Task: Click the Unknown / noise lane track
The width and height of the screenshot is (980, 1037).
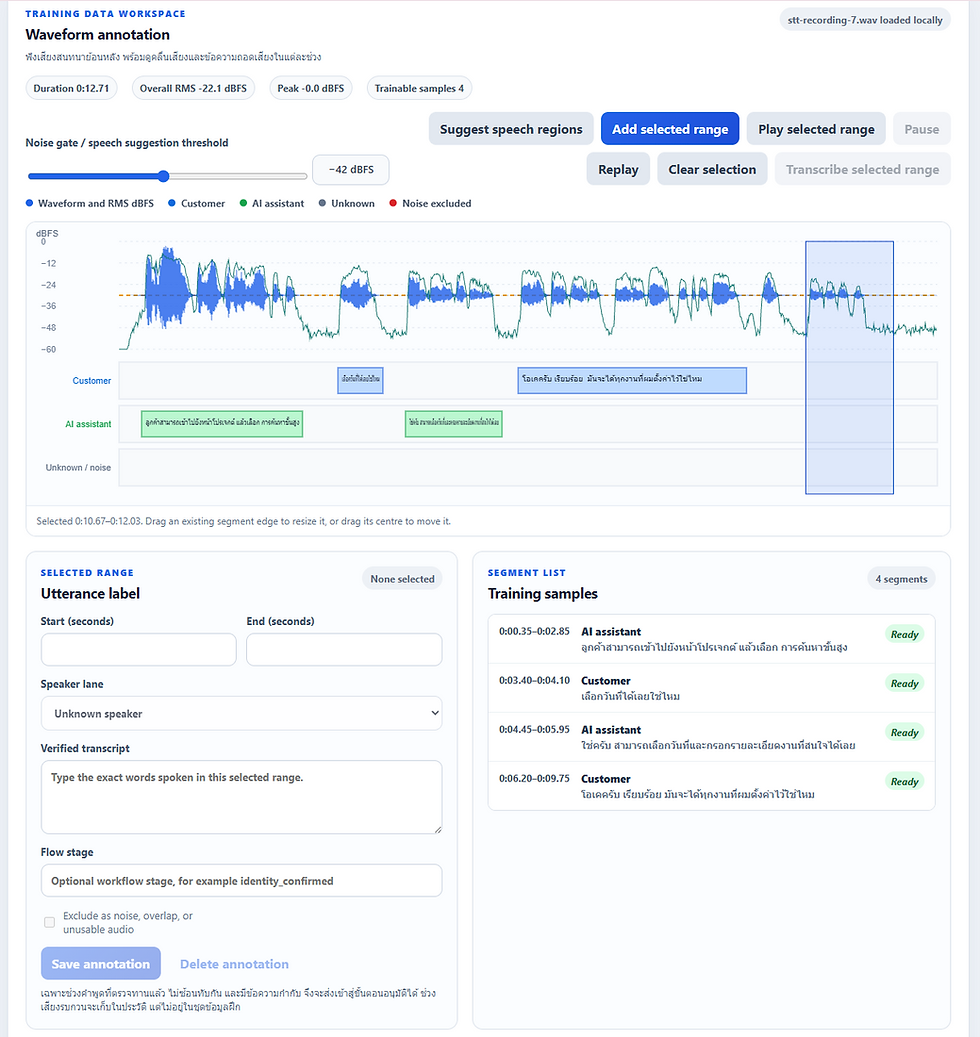Action: [x=528, y=468]
